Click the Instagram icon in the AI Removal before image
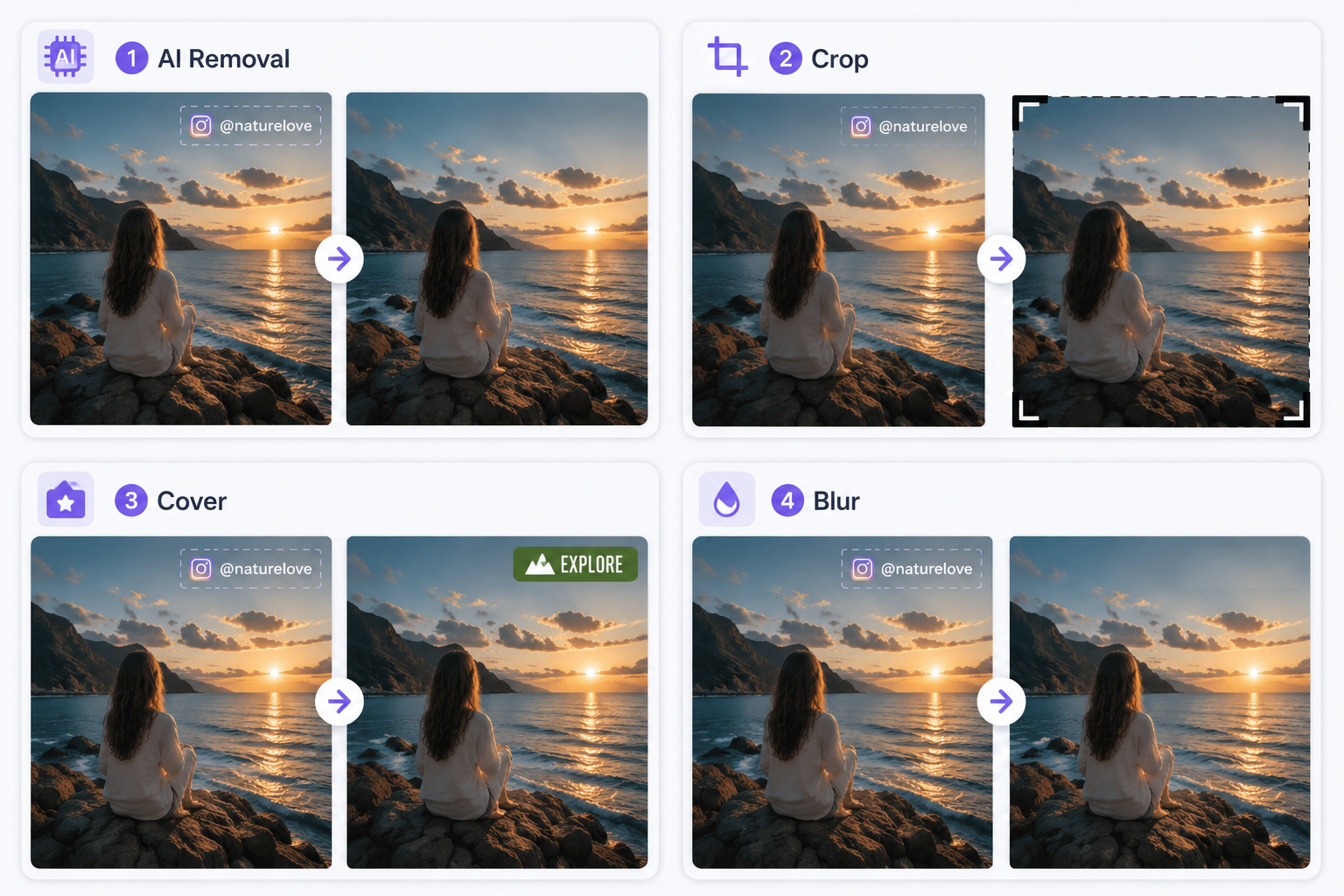1344x896 pixels. click(201, 126)
